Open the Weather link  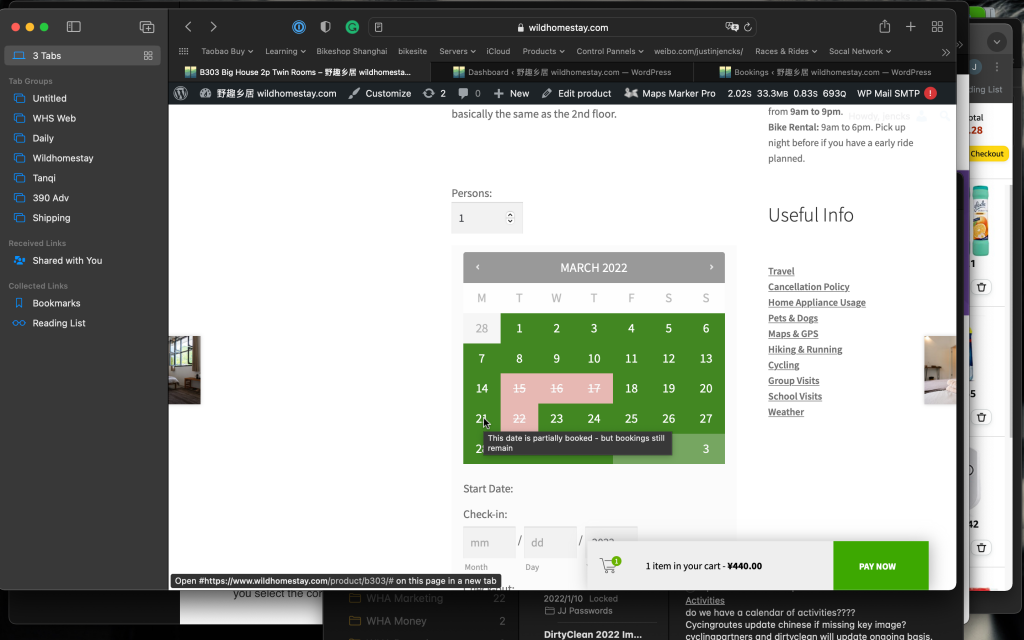pyautogui.click(x=786, y=412)
